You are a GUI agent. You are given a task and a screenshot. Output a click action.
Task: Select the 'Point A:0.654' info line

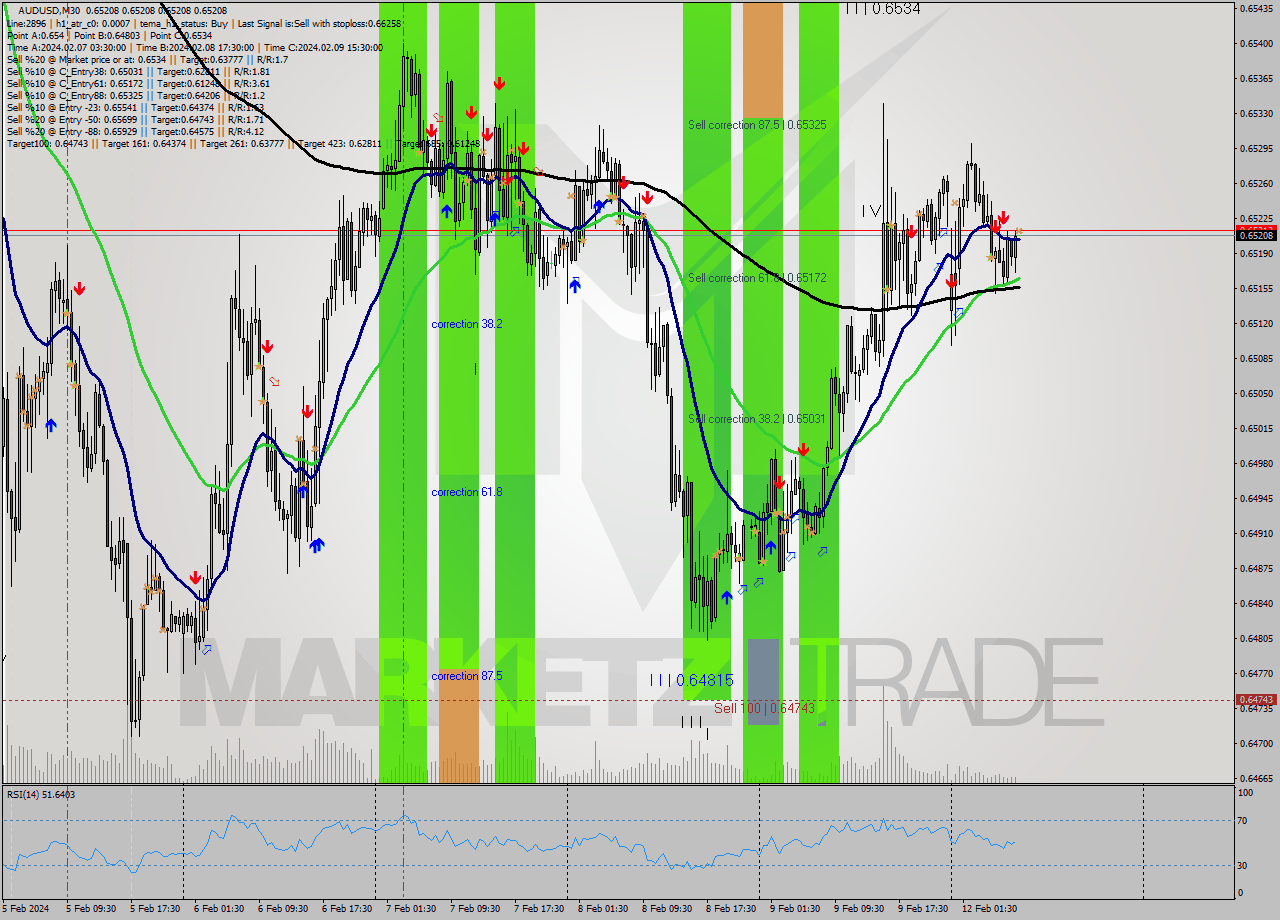pyautogui.click(x=109, y=35)
